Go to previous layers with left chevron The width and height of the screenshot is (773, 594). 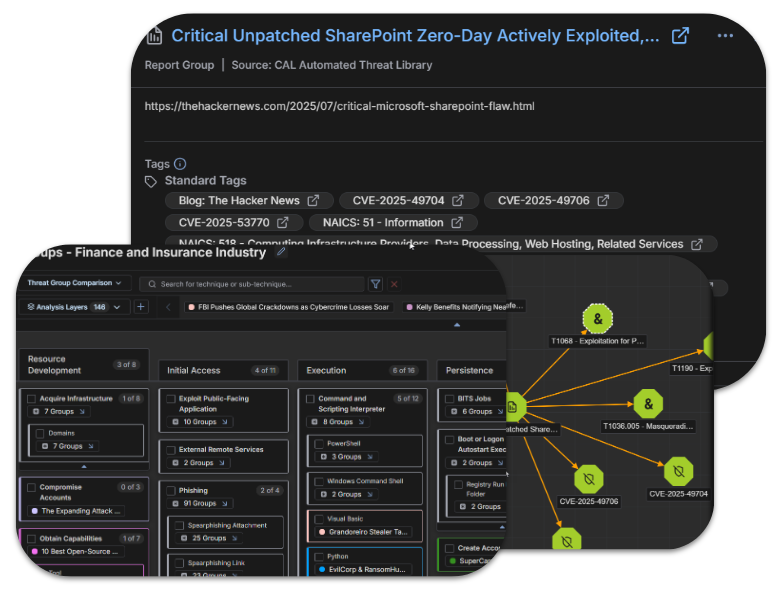[x=168, y=307]
